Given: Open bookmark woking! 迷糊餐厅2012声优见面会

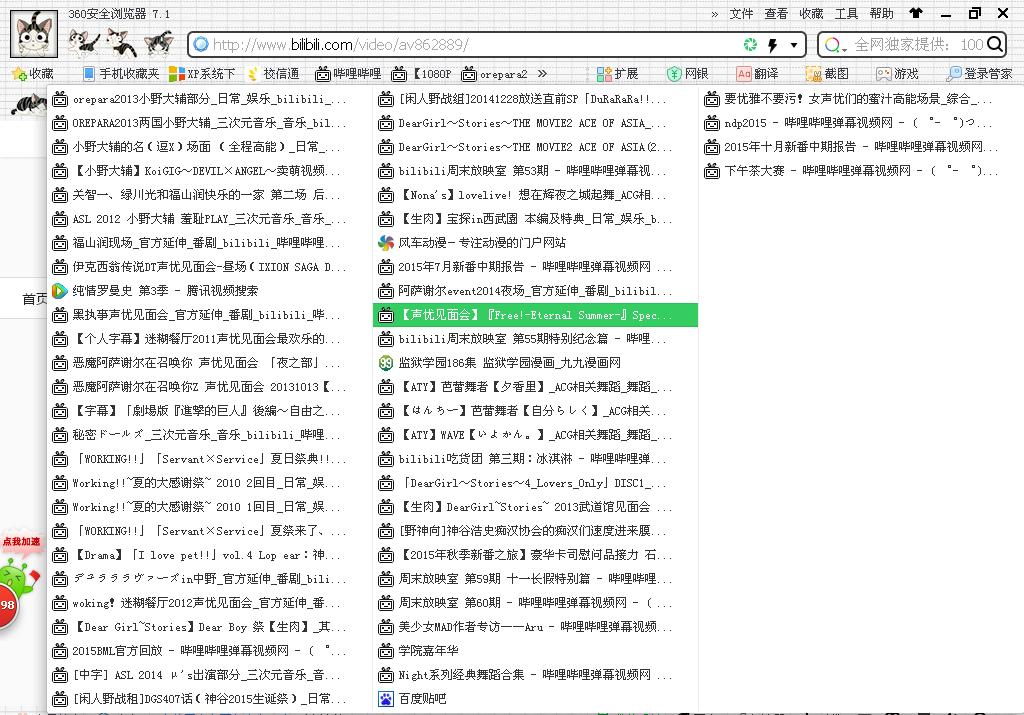Looking at the screenshot, I should (x=210, y=603).
